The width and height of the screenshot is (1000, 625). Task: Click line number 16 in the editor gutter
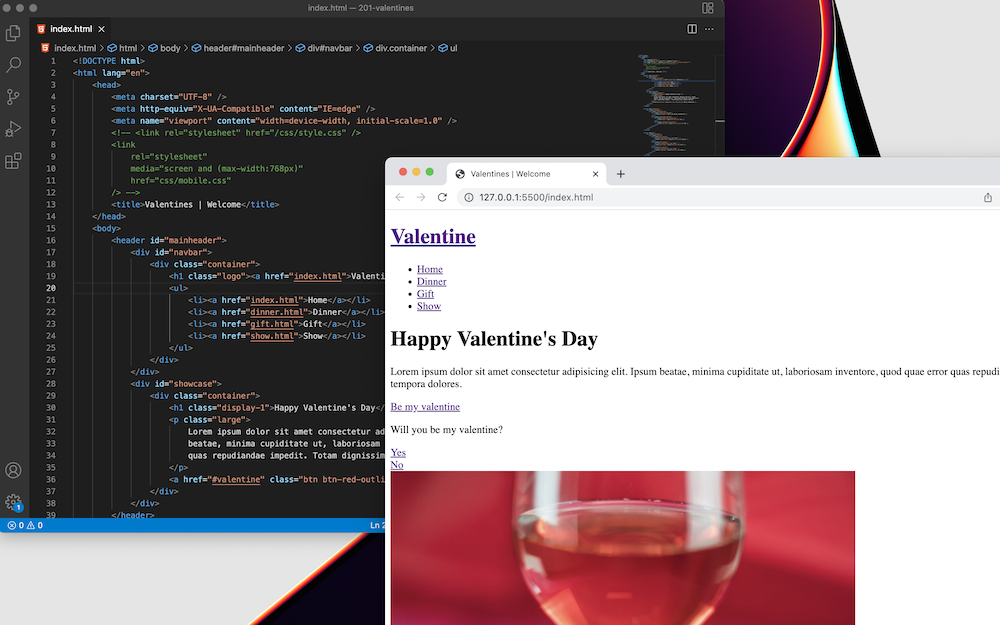click(51, 240)
